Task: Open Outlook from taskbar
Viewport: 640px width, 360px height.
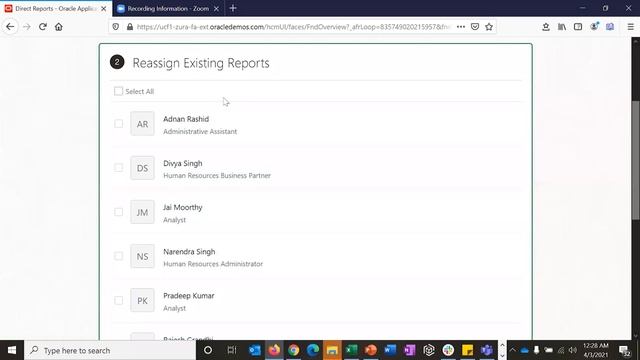Action: click(255, 350)
